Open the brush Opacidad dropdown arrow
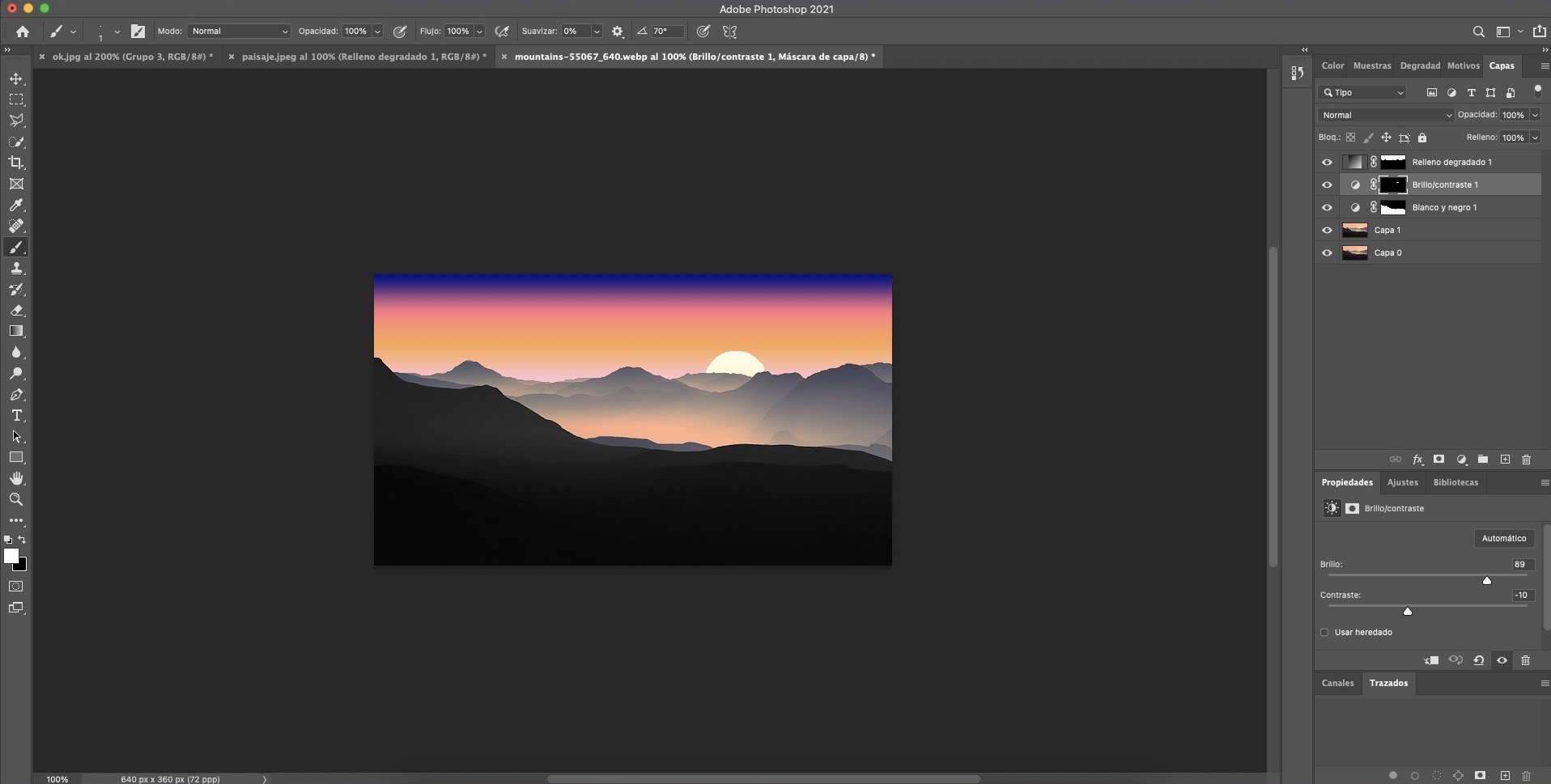1551x784 pixels. (377, 32)
